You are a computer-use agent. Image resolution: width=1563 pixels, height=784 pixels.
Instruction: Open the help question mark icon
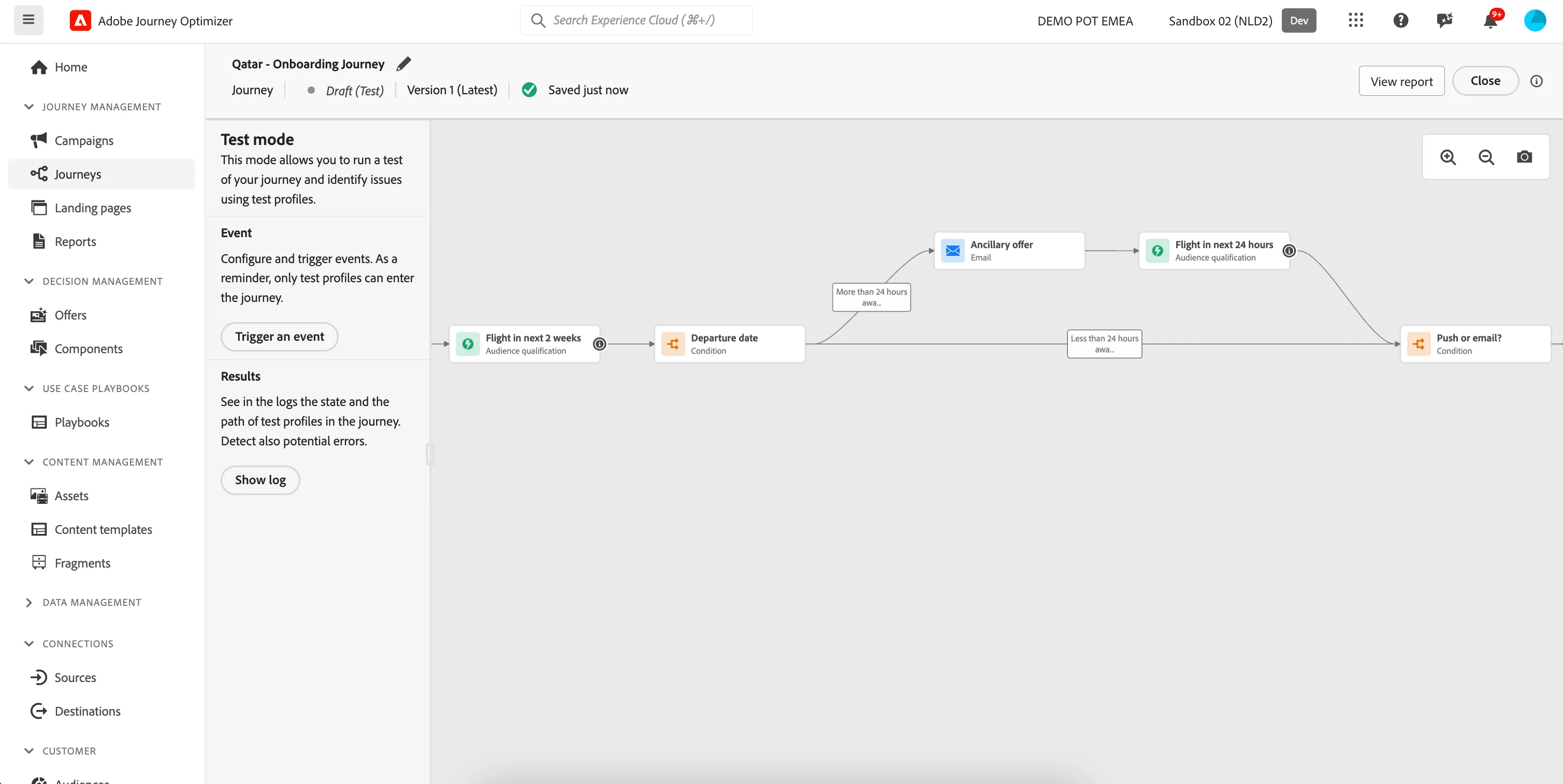coord(1400,21)
